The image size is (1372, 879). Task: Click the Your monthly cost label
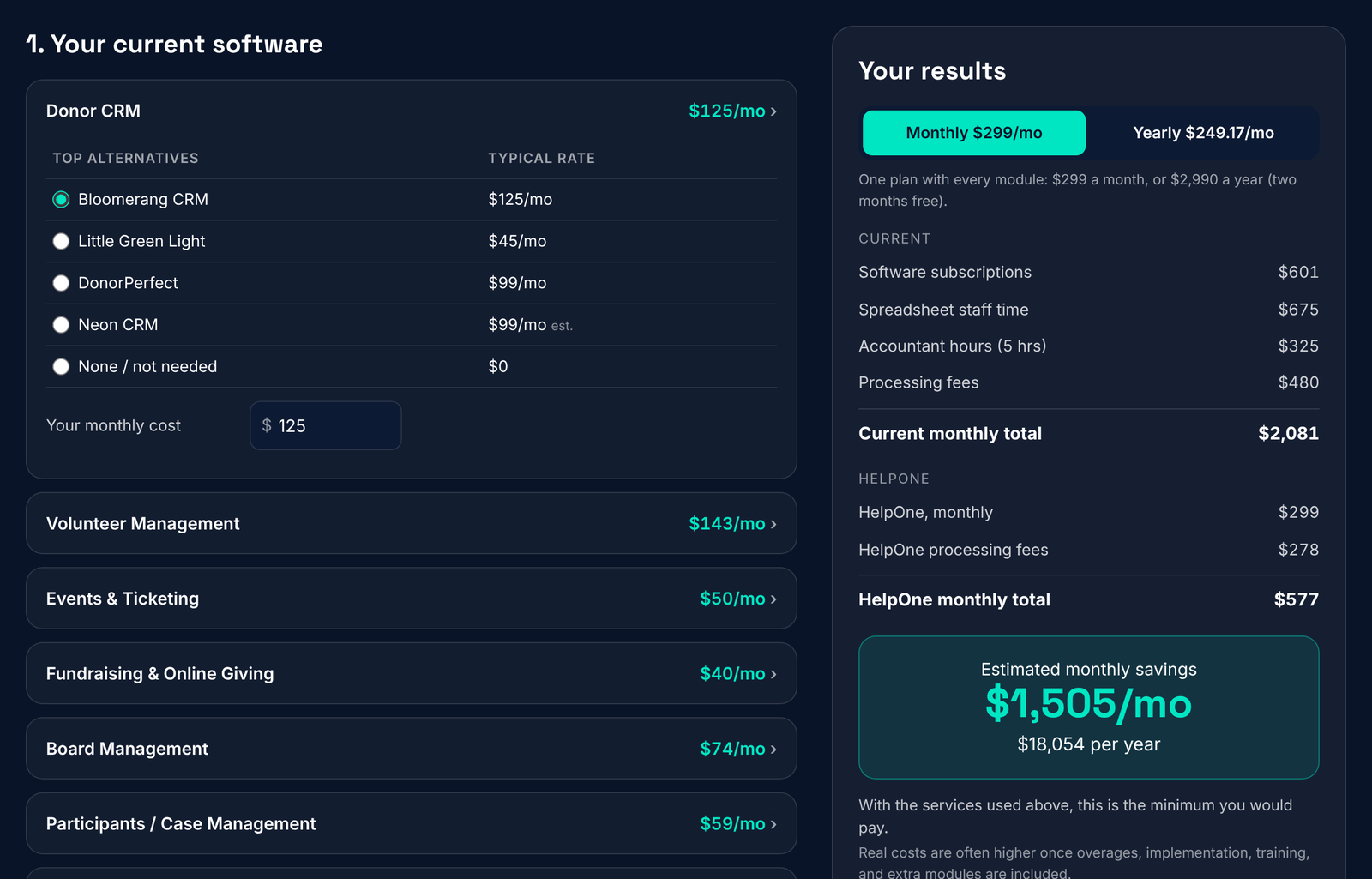(x=113, y=426)
